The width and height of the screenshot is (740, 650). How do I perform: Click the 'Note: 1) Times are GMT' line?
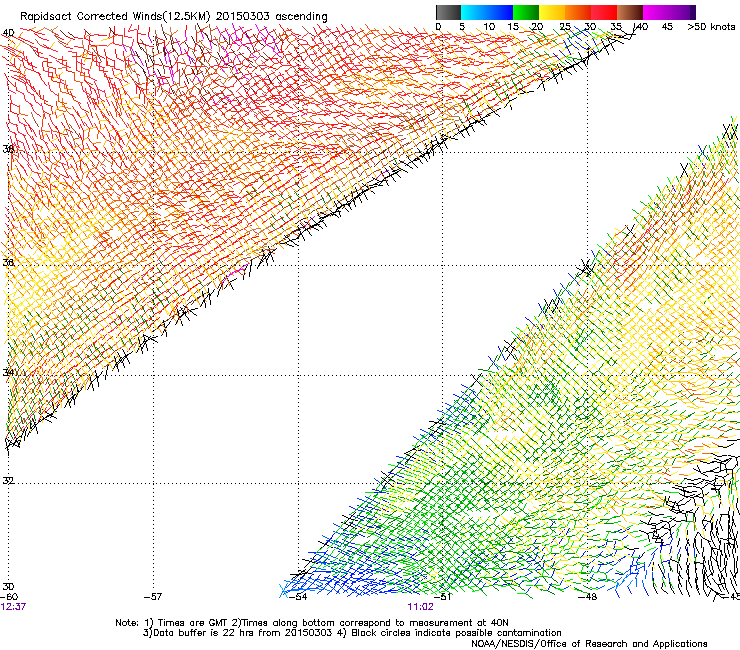point(312,623)
